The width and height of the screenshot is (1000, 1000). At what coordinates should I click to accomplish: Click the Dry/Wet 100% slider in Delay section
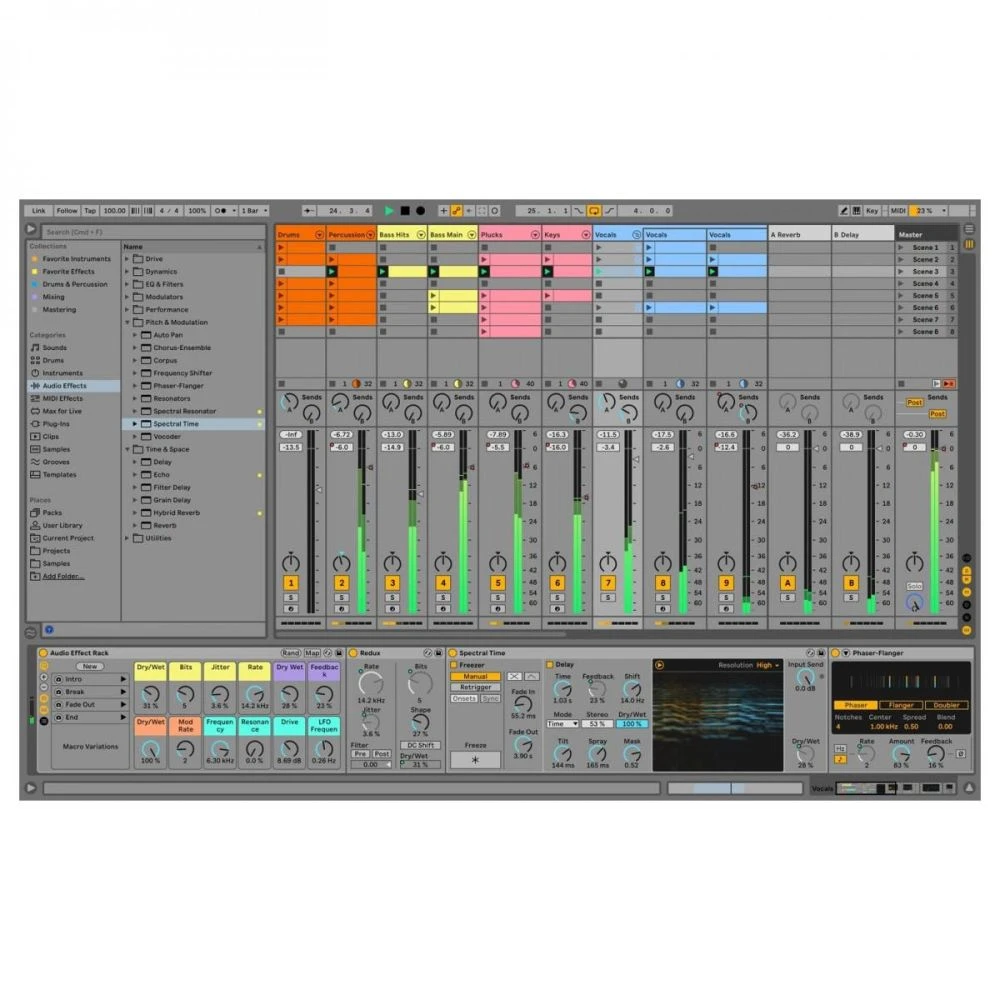(632, 724)
